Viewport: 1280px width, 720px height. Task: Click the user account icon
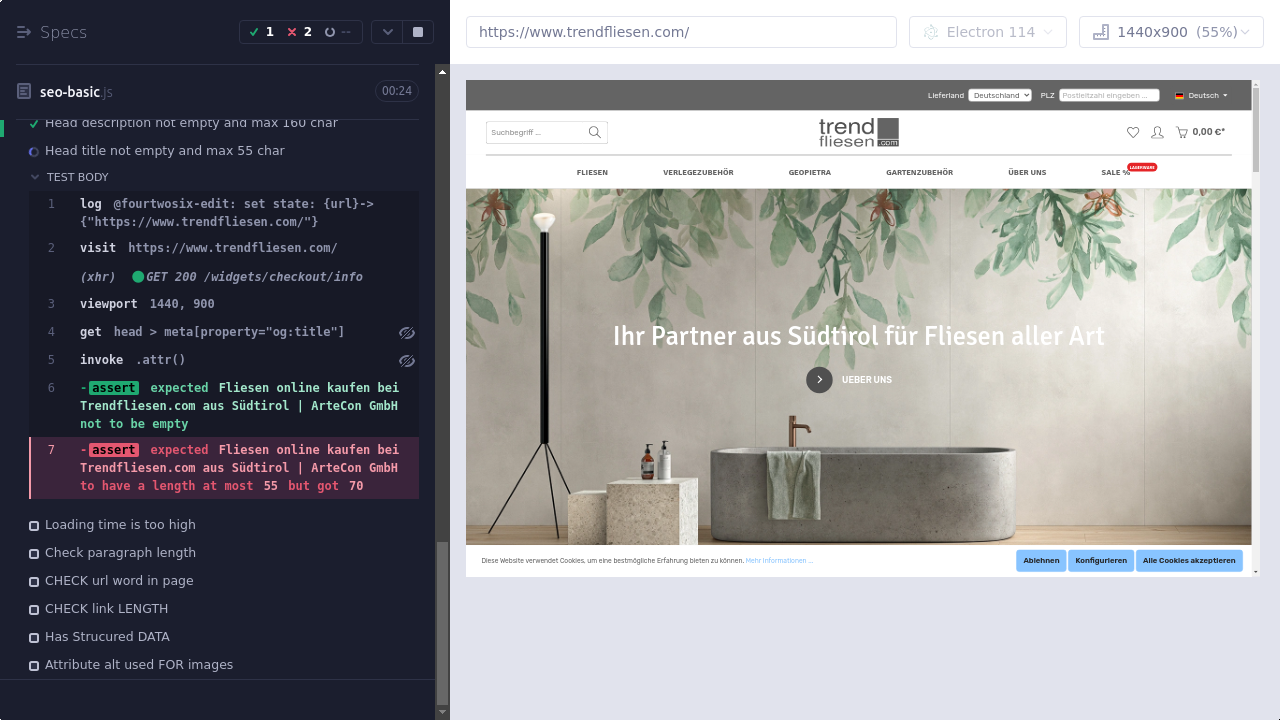click(1157, 132)
